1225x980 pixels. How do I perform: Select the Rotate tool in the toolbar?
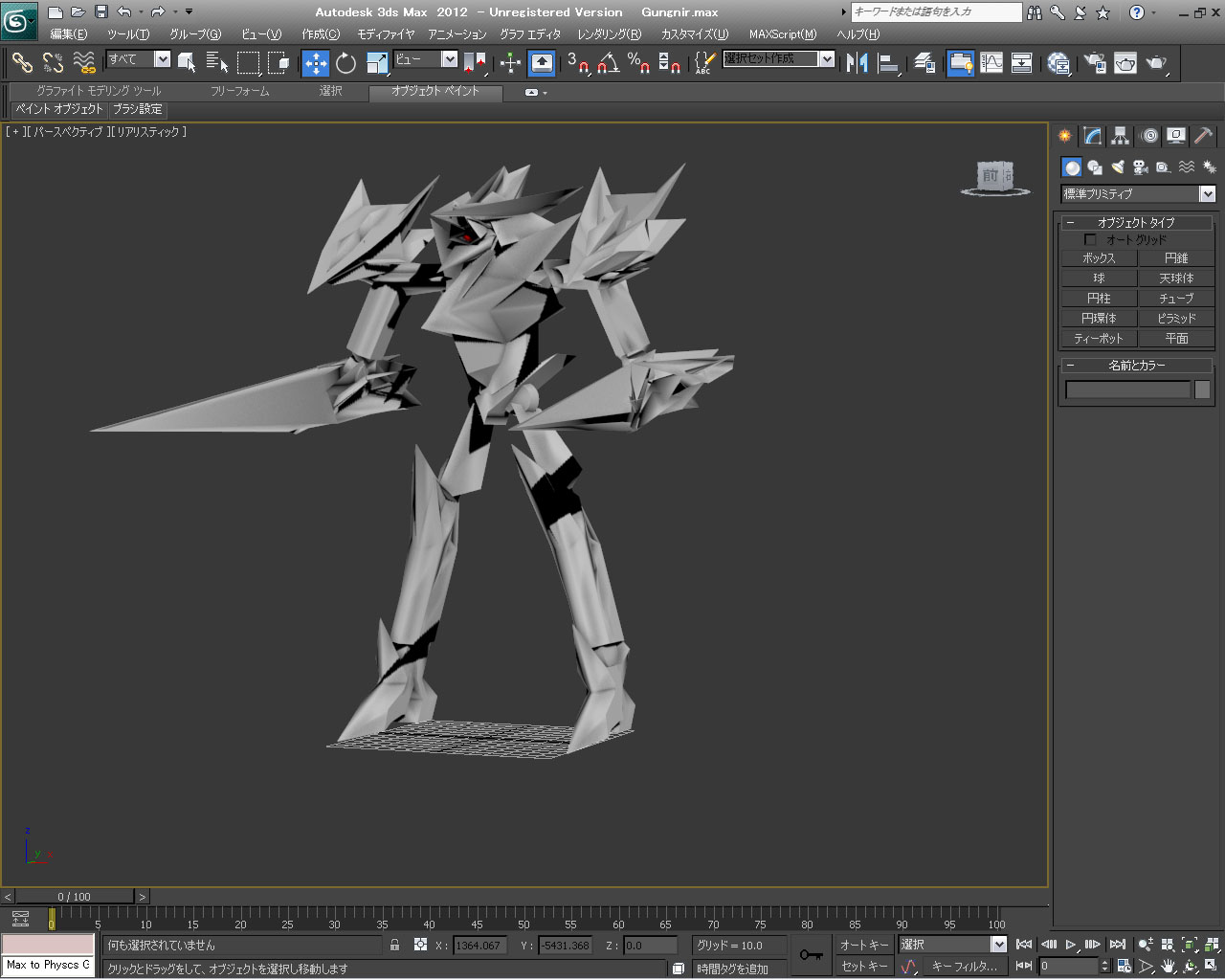(x=345, y=63)
